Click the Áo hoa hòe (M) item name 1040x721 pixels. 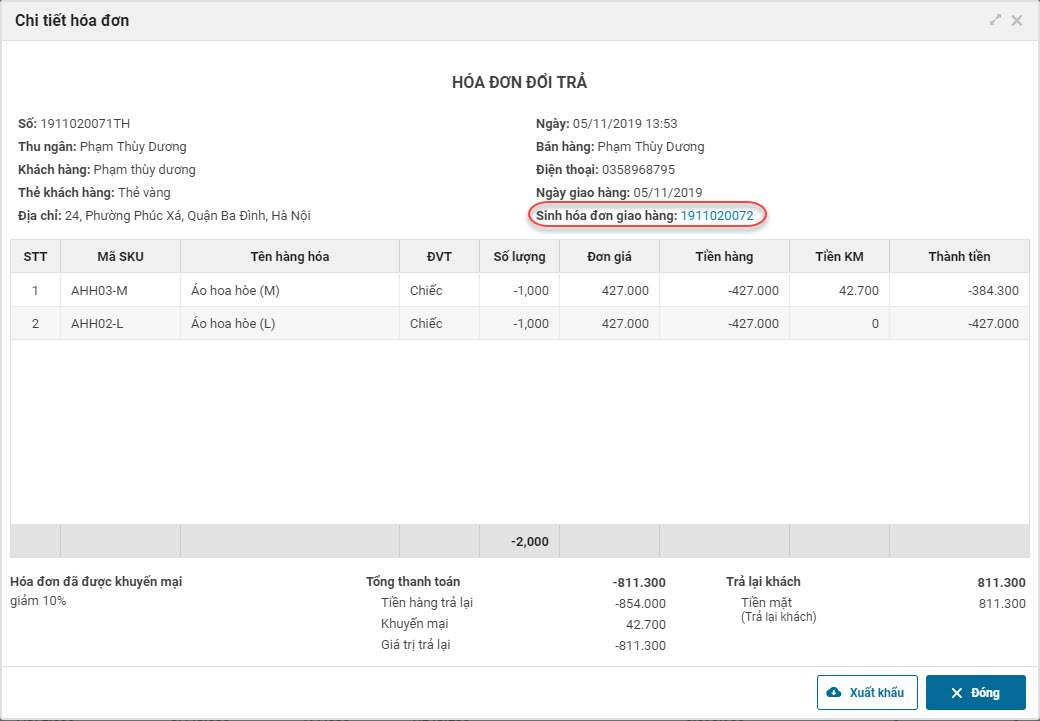pos(233,291)
